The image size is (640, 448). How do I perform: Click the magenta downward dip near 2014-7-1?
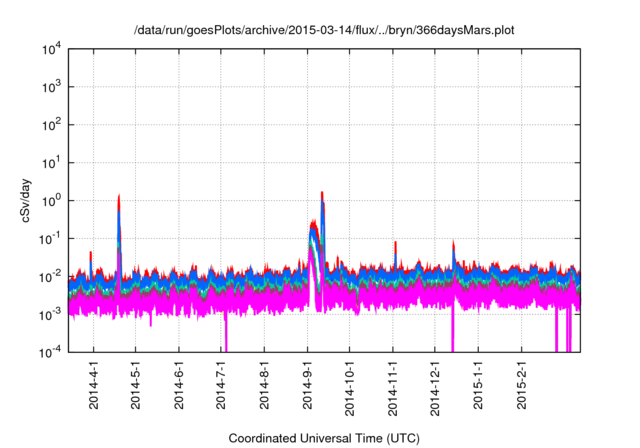click(x=226, y=335)
